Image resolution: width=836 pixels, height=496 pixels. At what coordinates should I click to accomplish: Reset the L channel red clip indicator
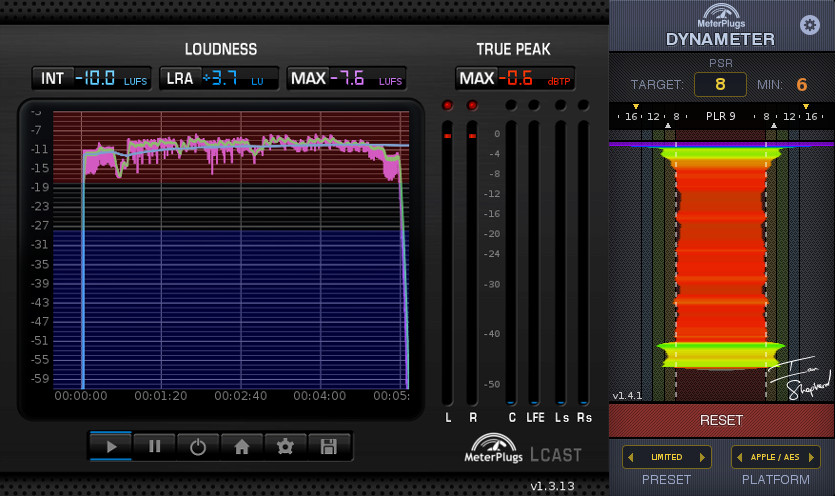pos(447,105)
